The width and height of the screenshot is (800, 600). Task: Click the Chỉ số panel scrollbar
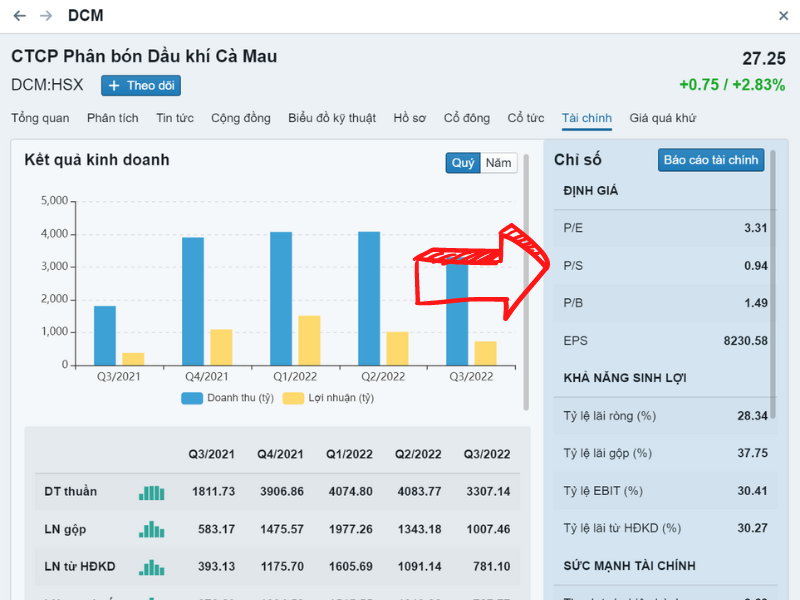773,284
